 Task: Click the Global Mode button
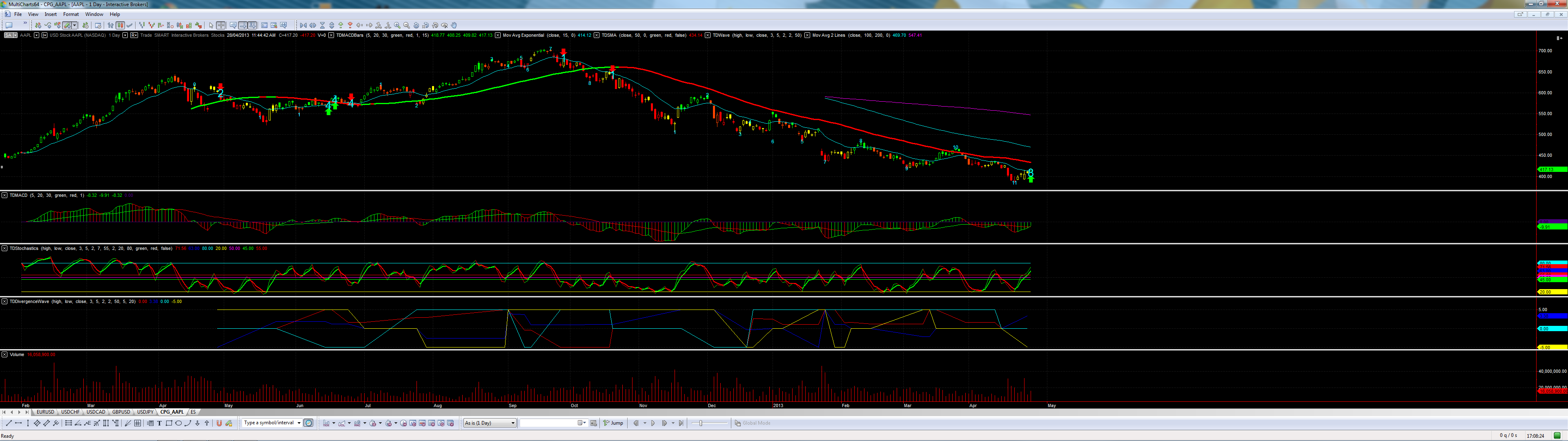[x=753, y=423]
